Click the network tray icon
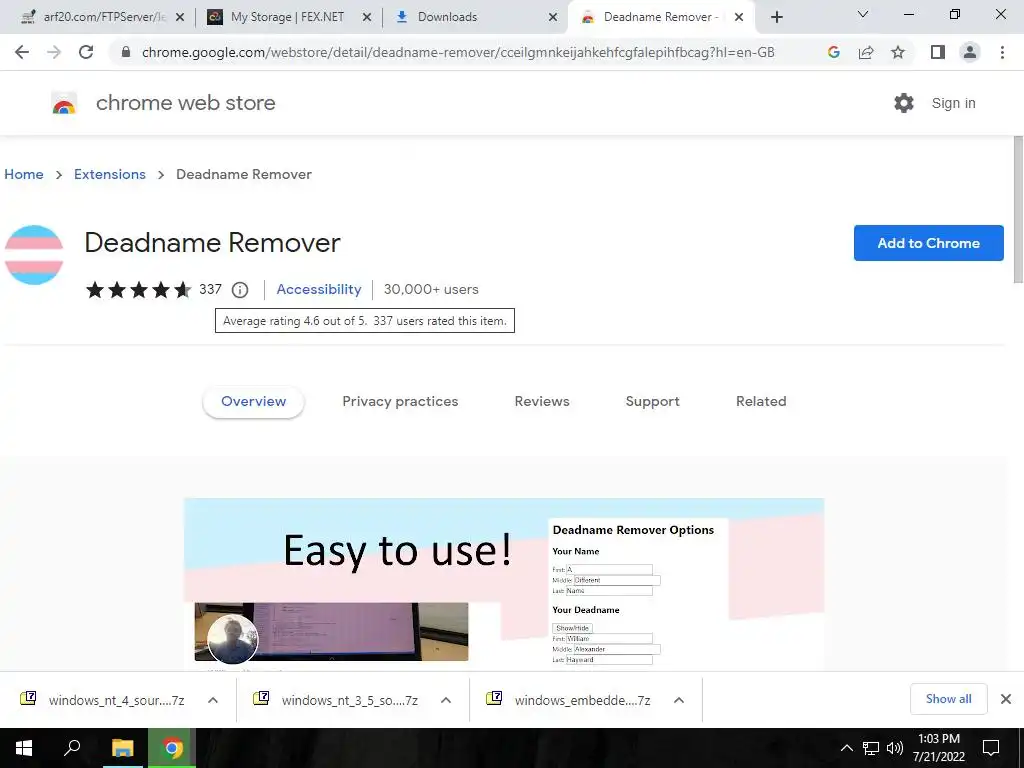The height and width of the screenshot is (768, 1024). pos(871,748)
